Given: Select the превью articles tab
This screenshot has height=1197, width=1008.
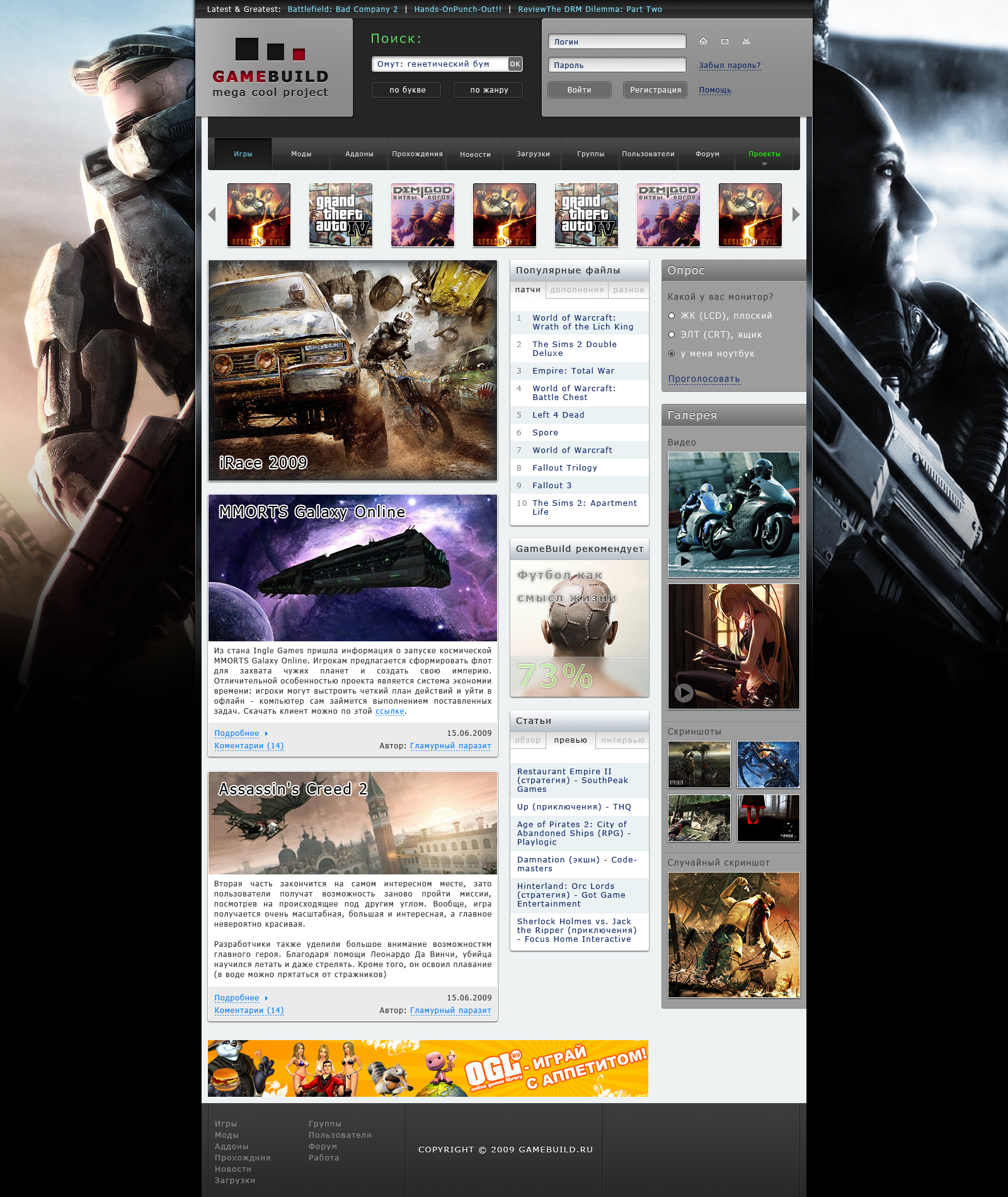Looking at the screenshot, I should 571,740.
